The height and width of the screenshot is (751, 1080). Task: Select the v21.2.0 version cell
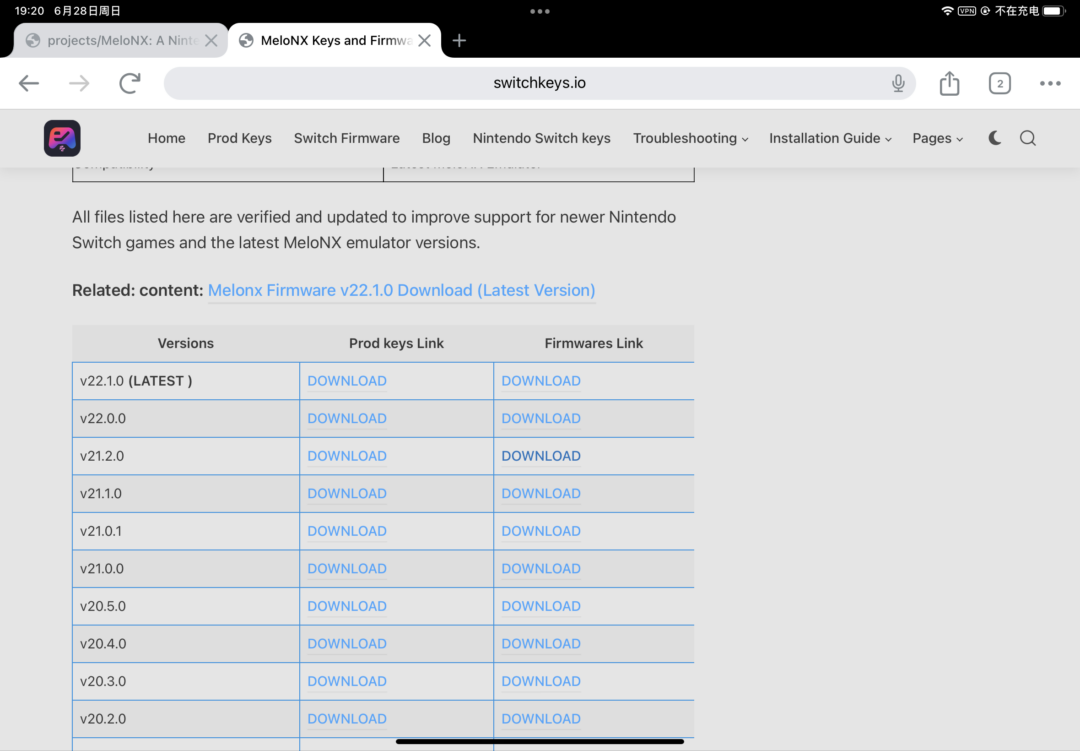(186, 456)
